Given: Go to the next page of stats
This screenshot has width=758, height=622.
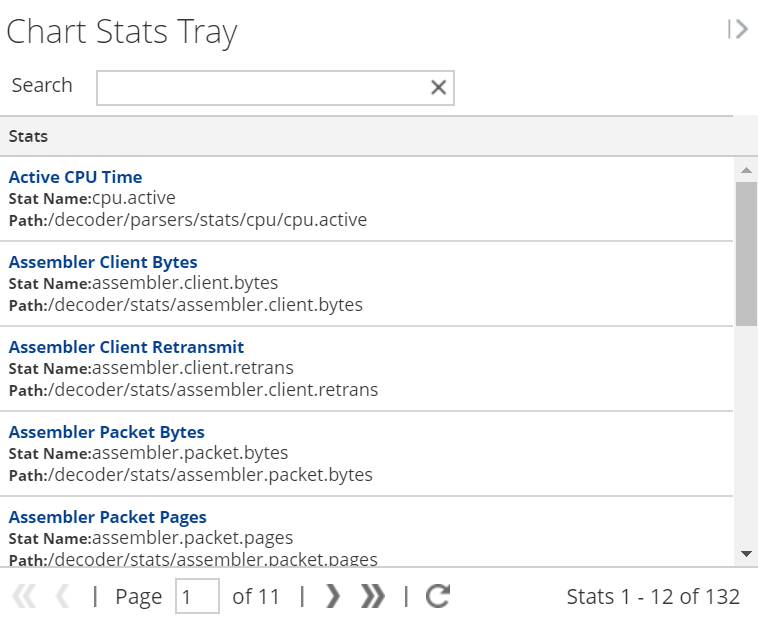Looking at the screenshot, I should (334, 597).
